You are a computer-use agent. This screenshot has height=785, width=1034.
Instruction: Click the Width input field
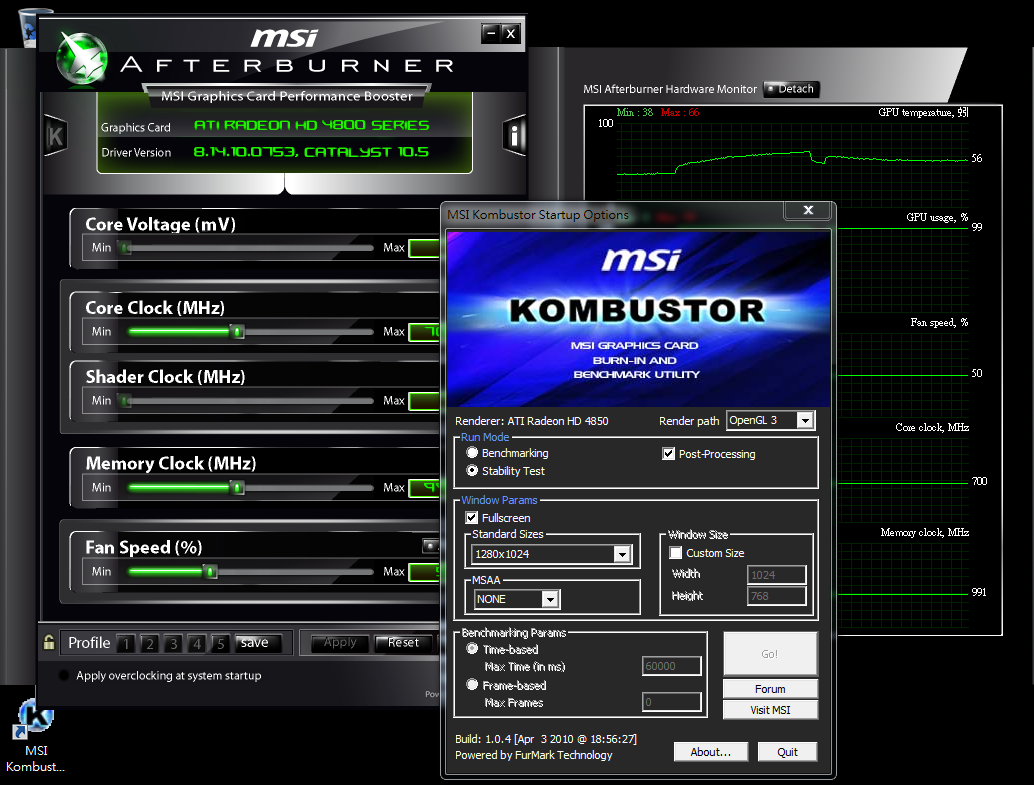point(776,575)
